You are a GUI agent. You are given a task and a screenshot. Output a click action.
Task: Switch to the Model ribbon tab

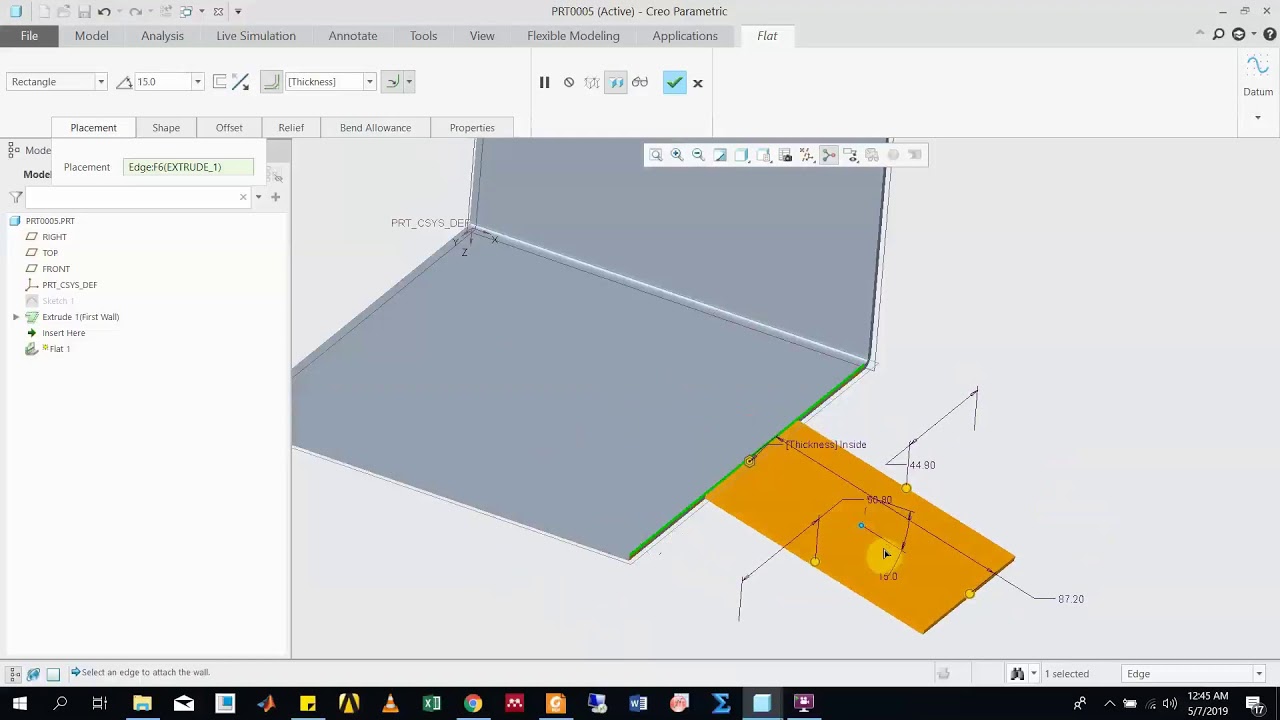point(91,36)
